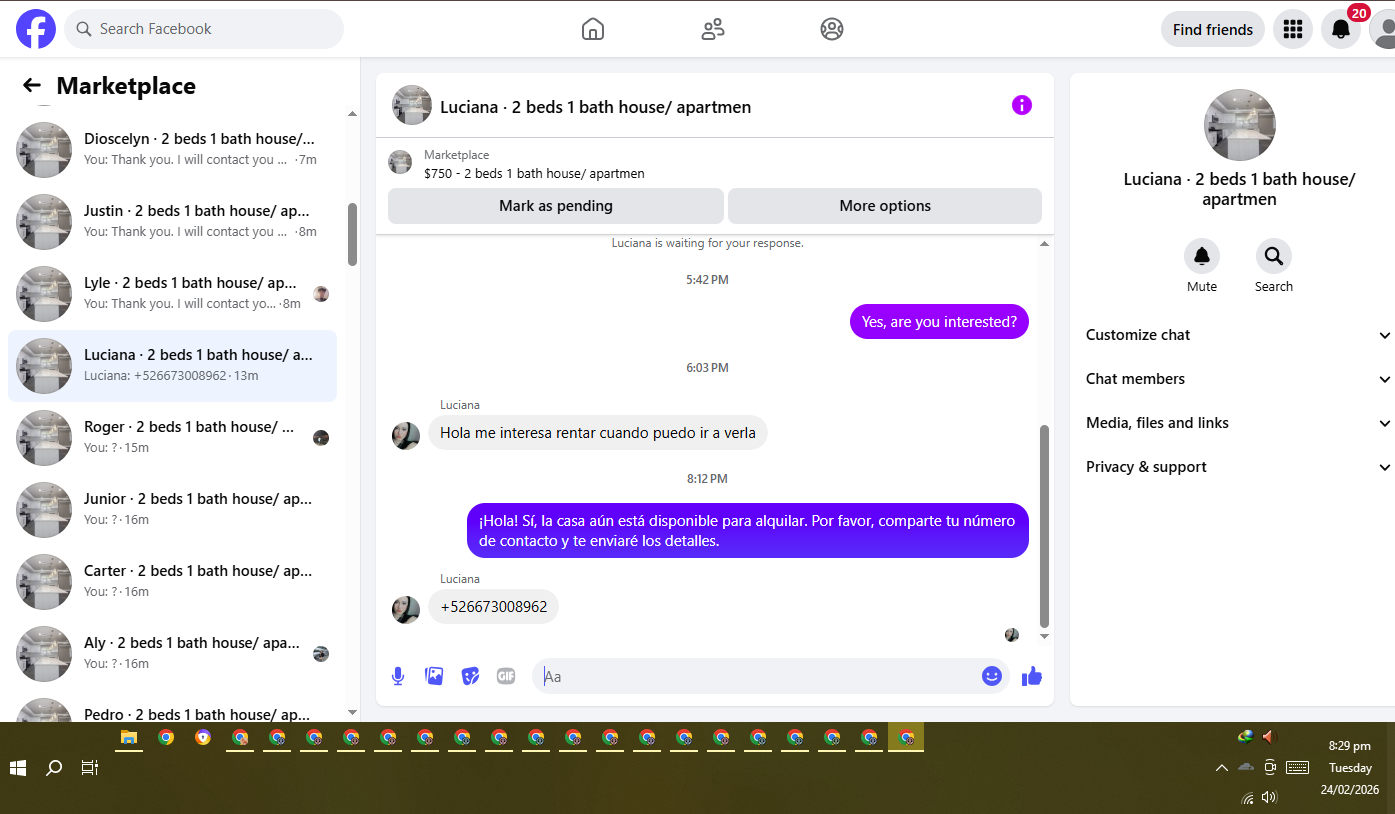1395x814 pixels.
Task: Click More options button
Action: click(x=885, y=206)
